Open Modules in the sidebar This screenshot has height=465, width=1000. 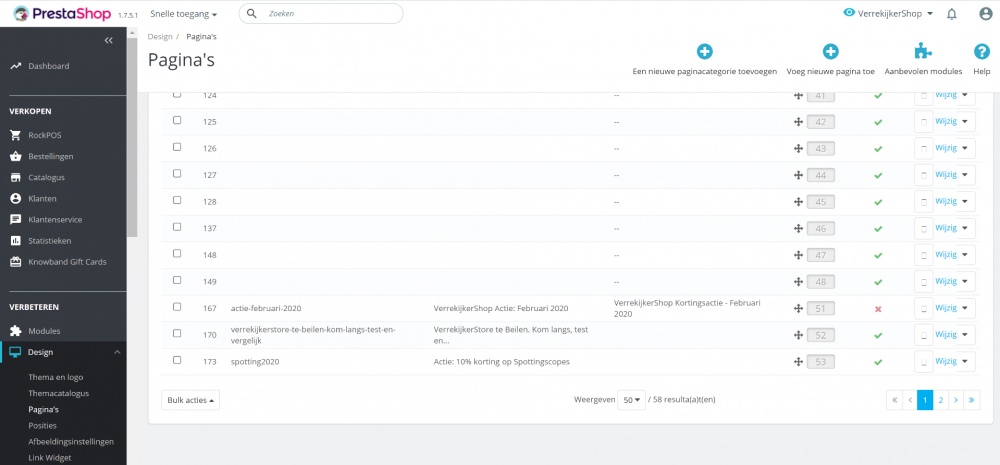tap(44, 331)
